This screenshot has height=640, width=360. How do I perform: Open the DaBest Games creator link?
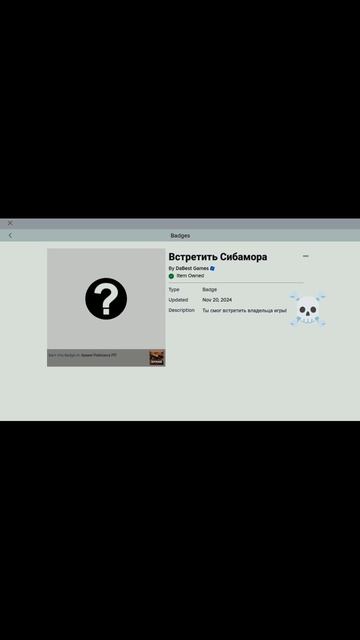[x=192, y=268]
